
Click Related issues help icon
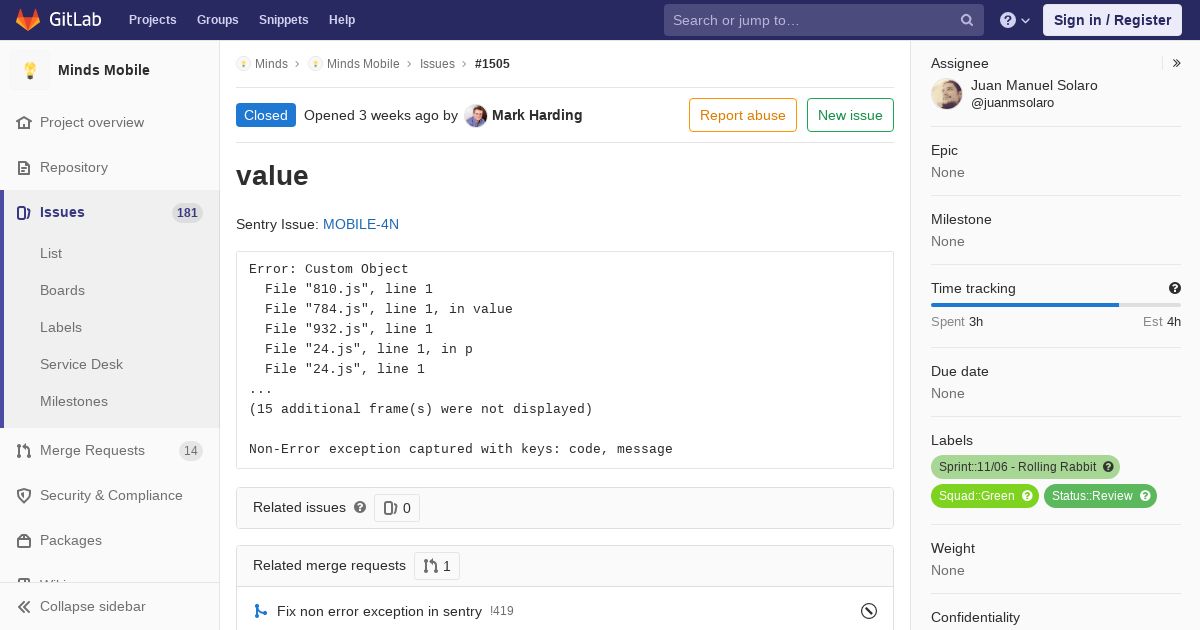pyautogui.click(x=360, y=507)
